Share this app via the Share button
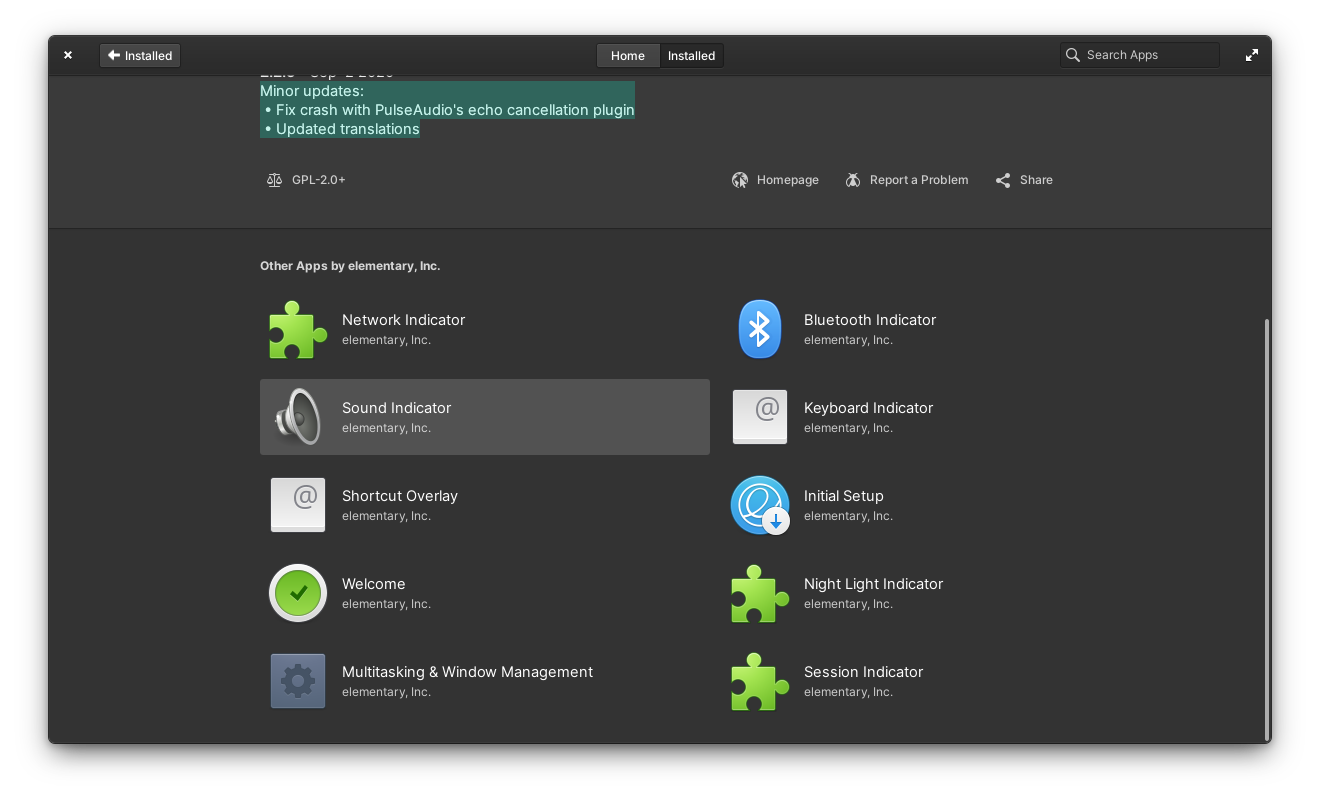This screenshot has width=1320, height=805. [x=1023, y=180]
